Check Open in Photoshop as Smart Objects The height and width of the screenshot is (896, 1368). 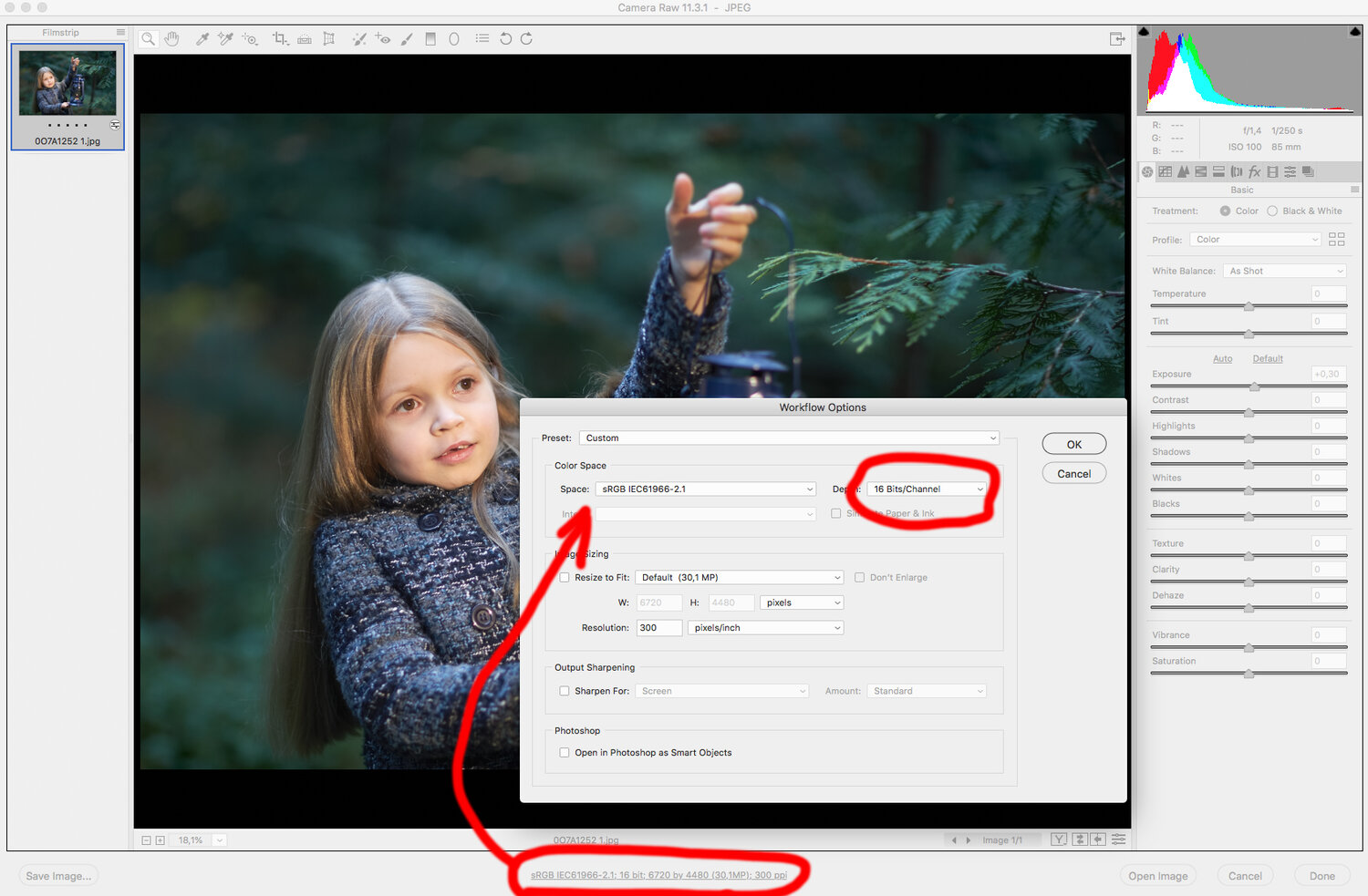click(x=565, y=753)
